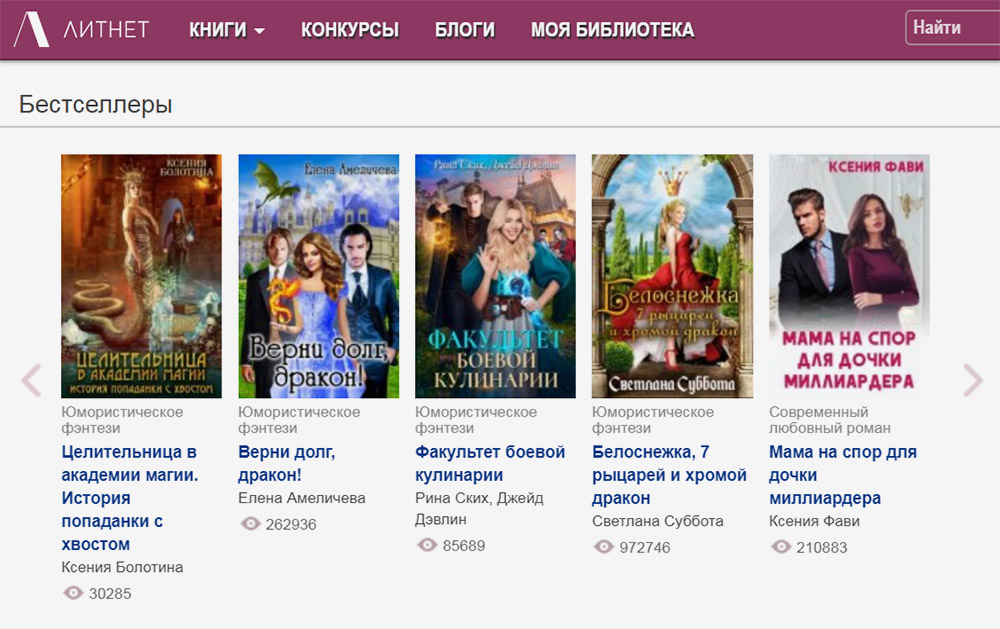The image size is (1000, 629).
Task: Open author Светлана Суббота
Action: [x=658, y=521]
